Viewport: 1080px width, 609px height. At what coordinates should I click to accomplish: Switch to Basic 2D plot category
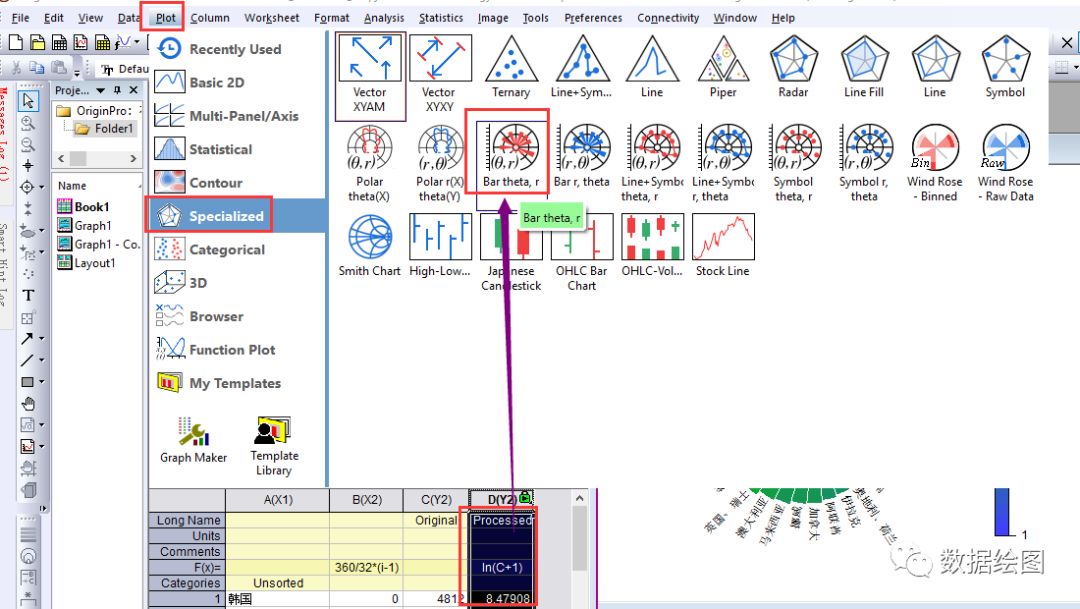pyautogui.click(x=236, y=83)
